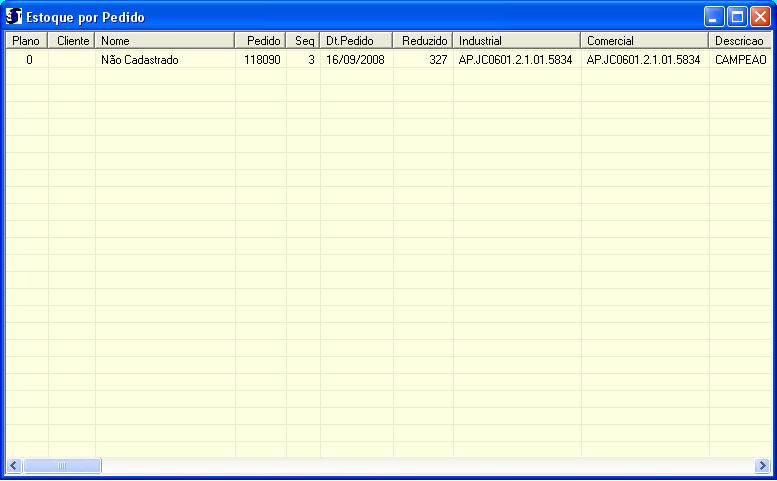Click the Comercial column header
This screenshot has width=777, height=481.
point(645,41)
